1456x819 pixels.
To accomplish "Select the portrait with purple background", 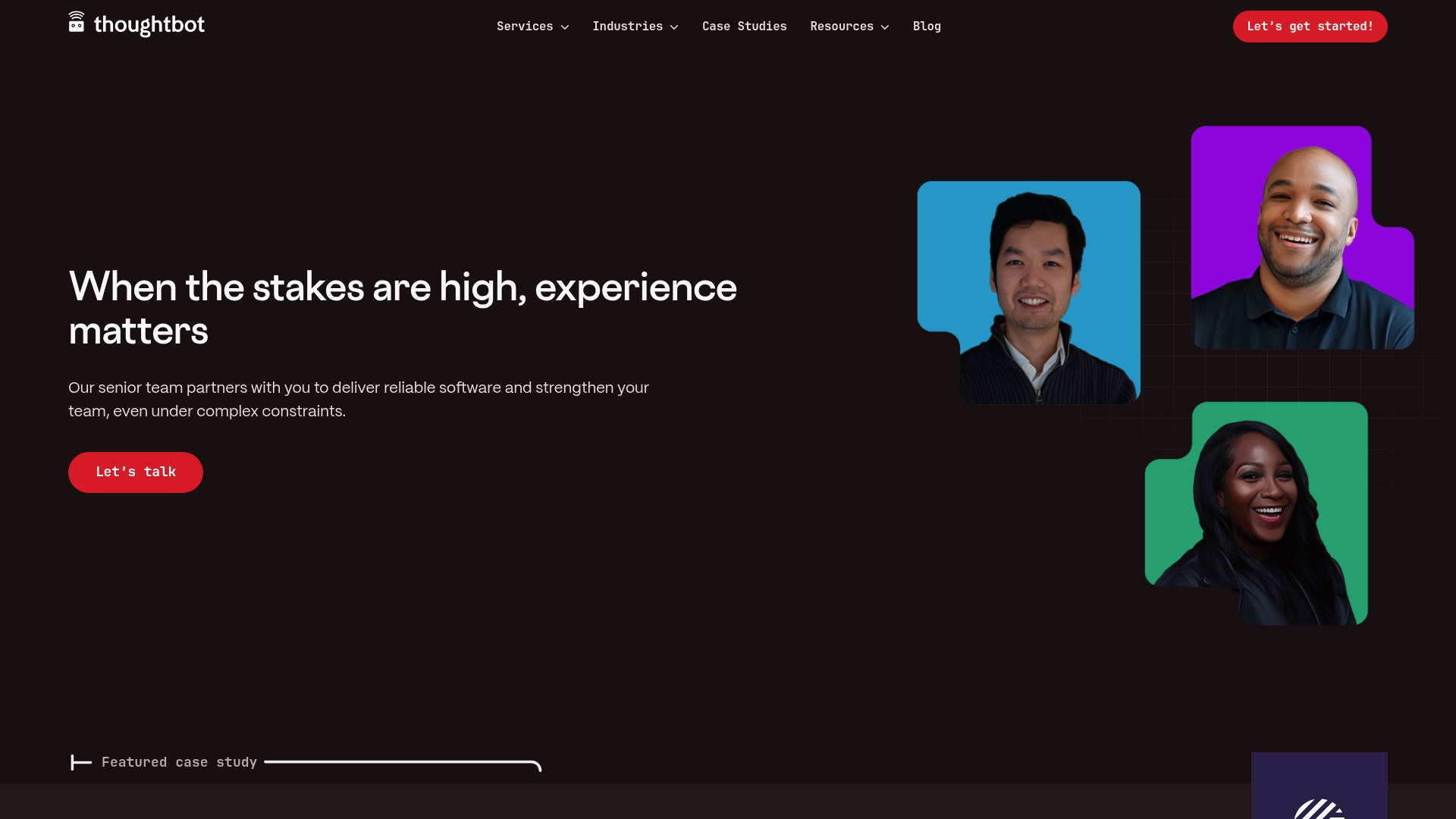I will pyautogui.click(x=1301, y=237).
